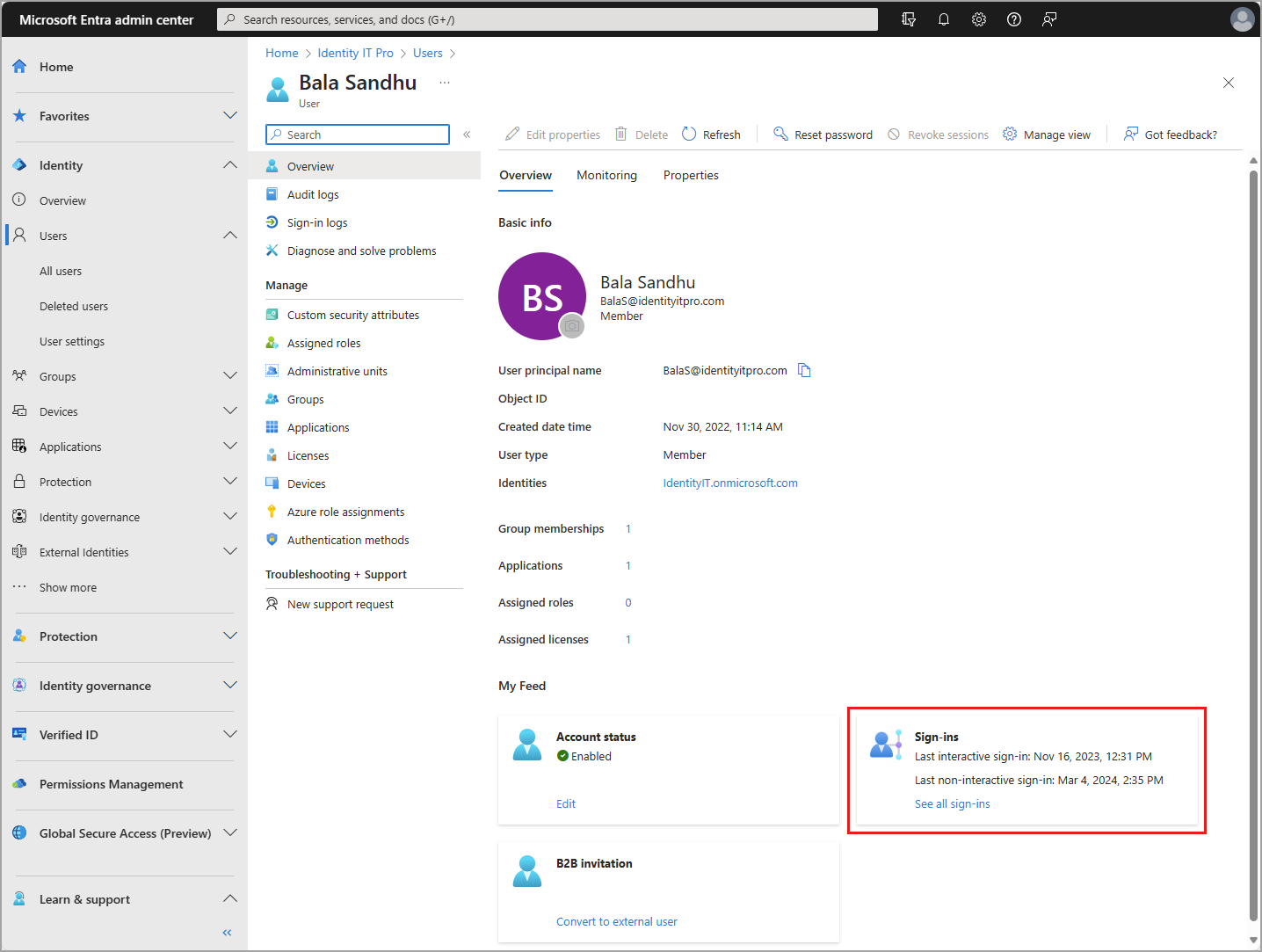Collapse the resource menu pane
The image size is (1262, 952).
click(x=467, y=134)
